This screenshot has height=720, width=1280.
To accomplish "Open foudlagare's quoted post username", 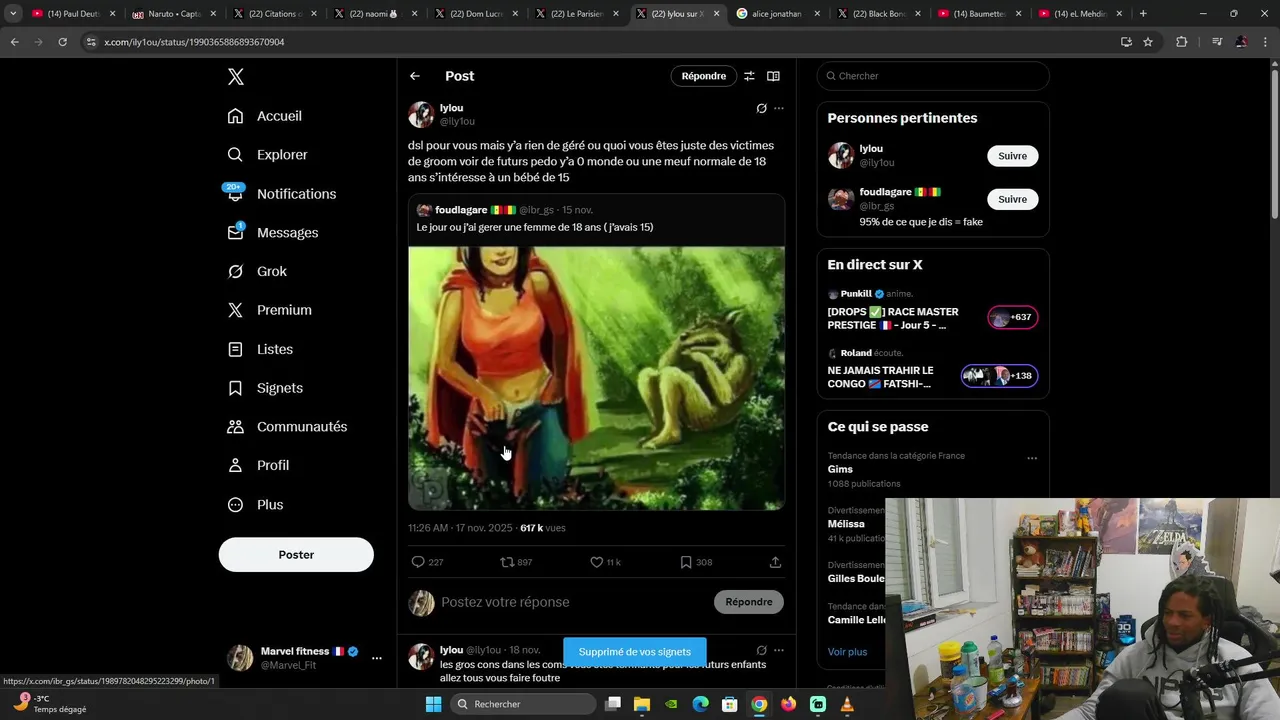I will click(x=461, y=210).
